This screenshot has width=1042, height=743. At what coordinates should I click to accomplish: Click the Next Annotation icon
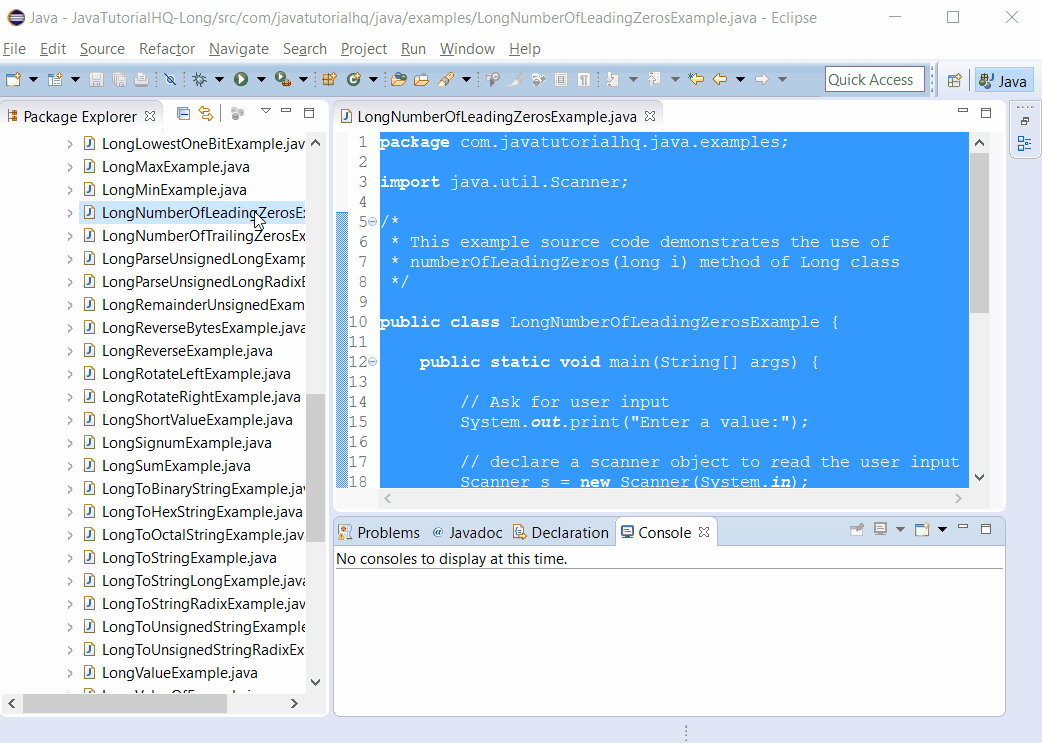pos(613,80)
